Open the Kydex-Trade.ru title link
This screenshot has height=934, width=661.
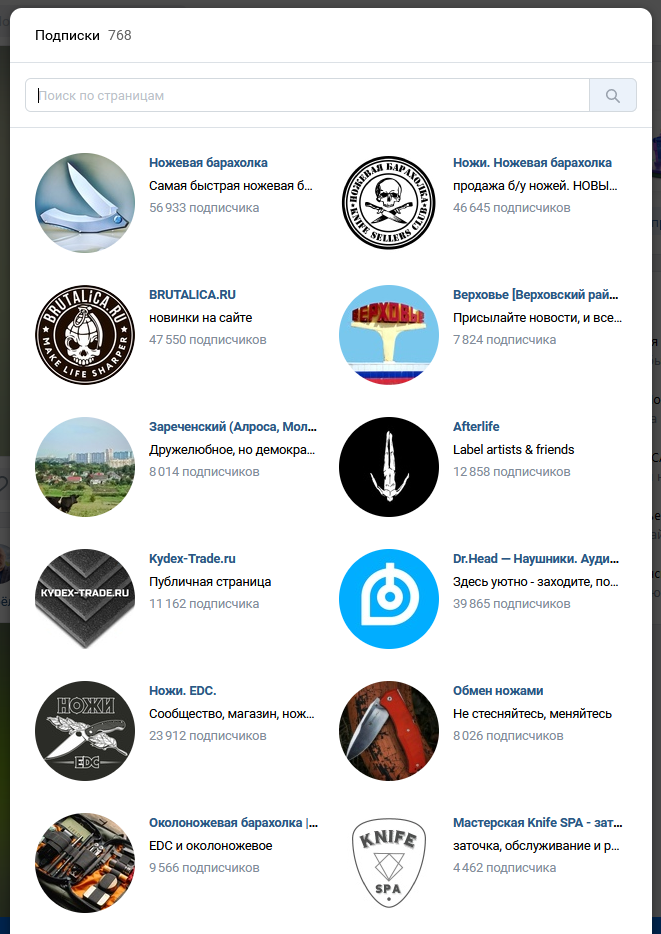192,559
